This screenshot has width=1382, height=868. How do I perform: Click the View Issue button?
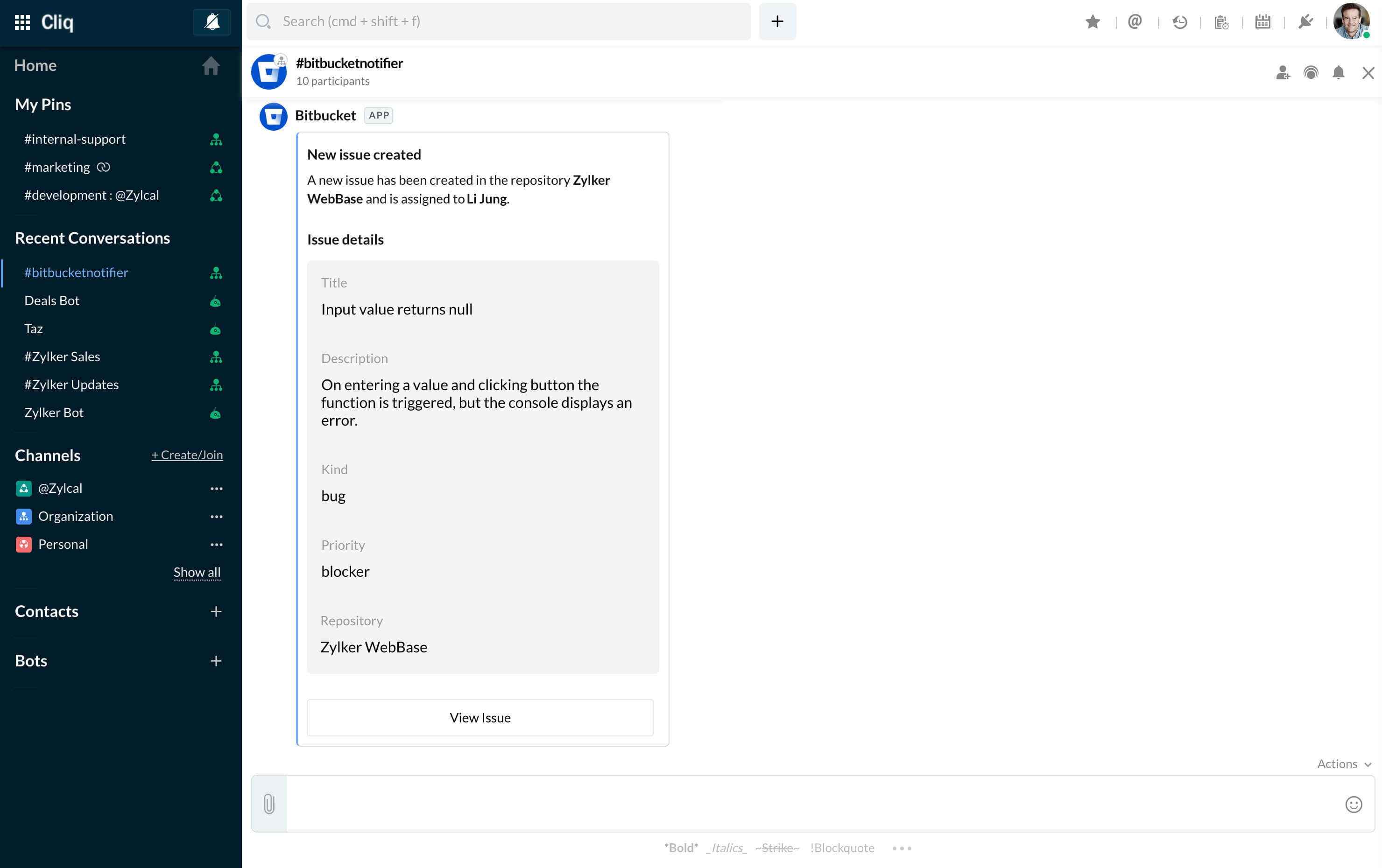click(x=480, y=717)
